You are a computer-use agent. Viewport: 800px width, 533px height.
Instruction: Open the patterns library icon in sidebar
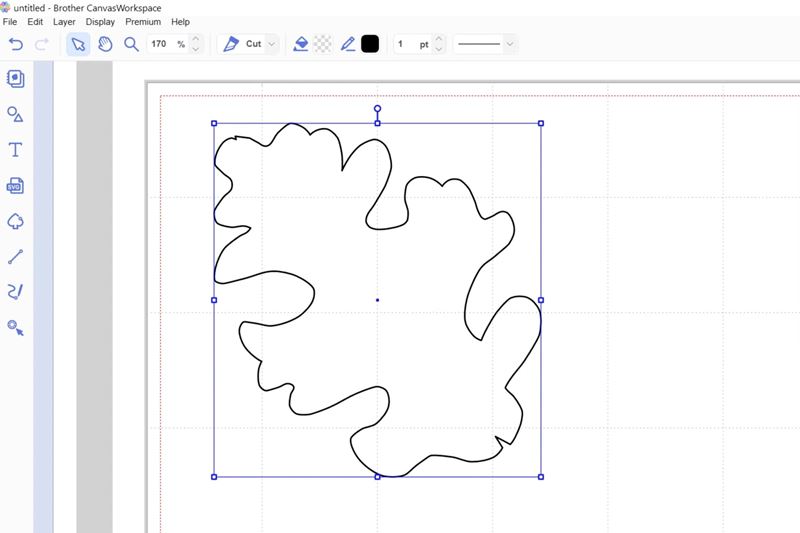point(15,78)
